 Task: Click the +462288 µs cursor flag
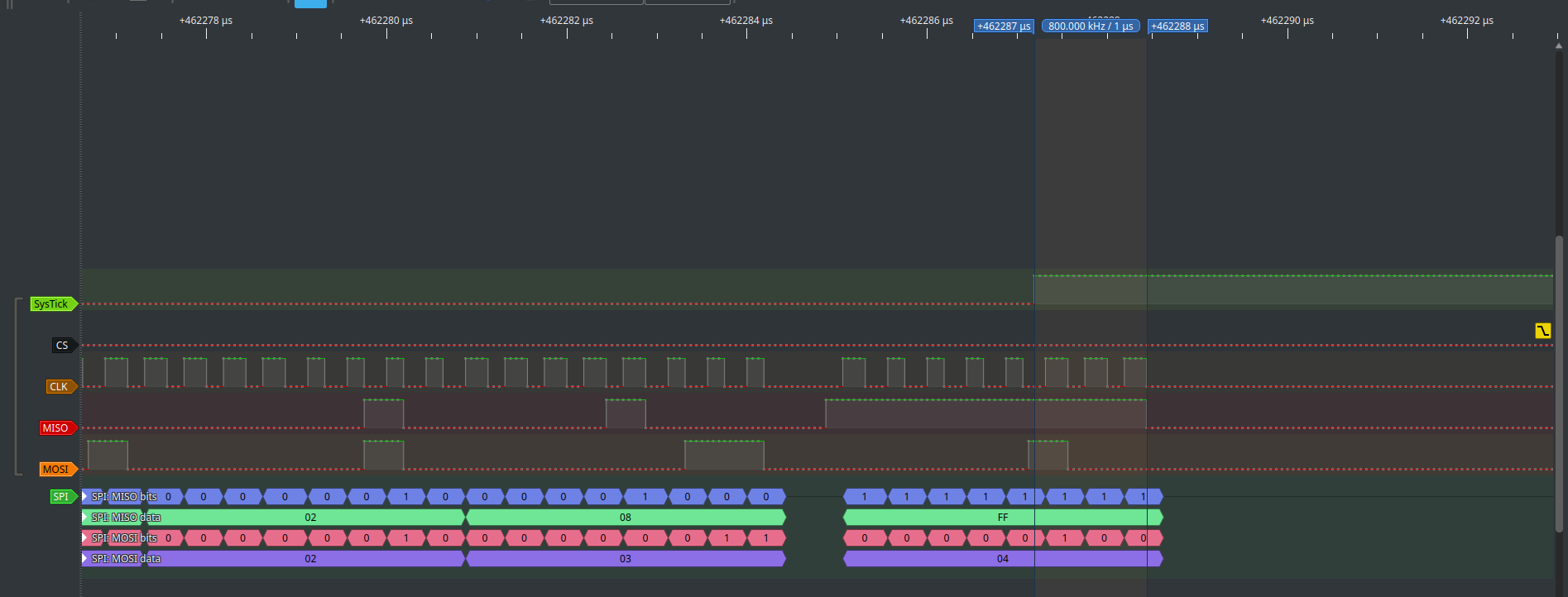[x=1177, y=26]
